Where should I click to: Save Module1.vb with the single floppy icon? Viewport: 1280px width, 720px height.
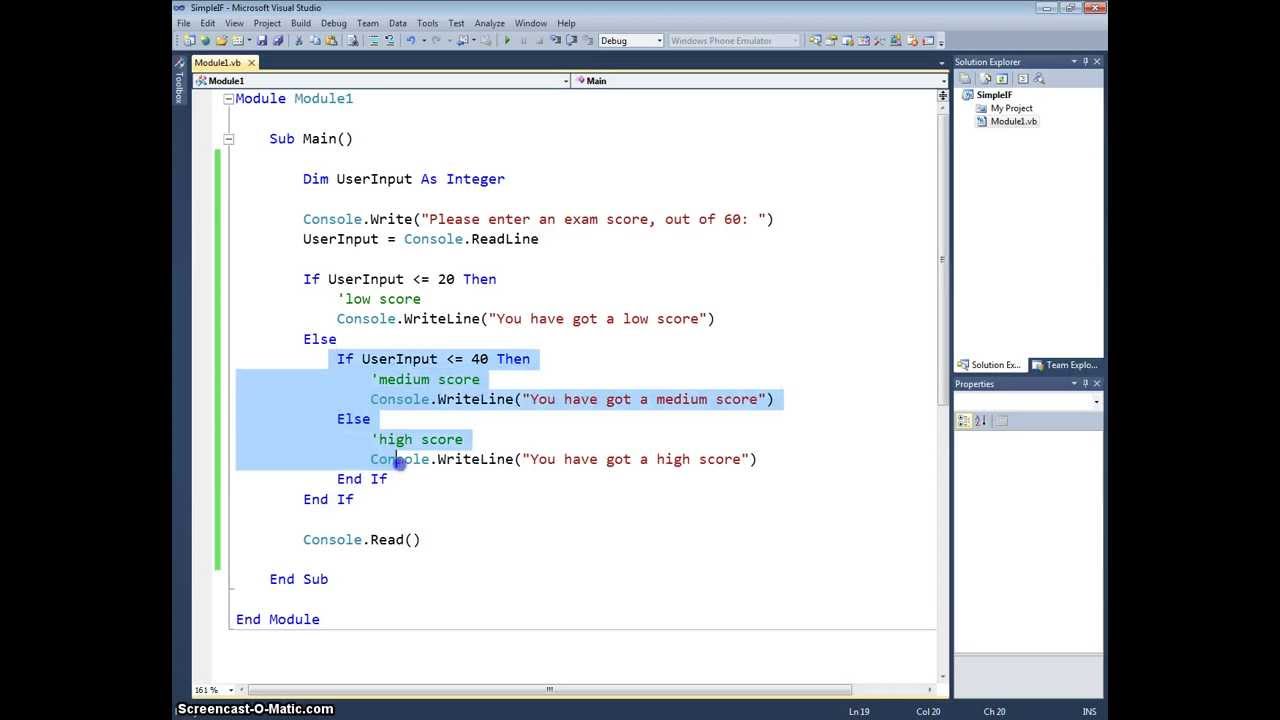coord(261,41)
